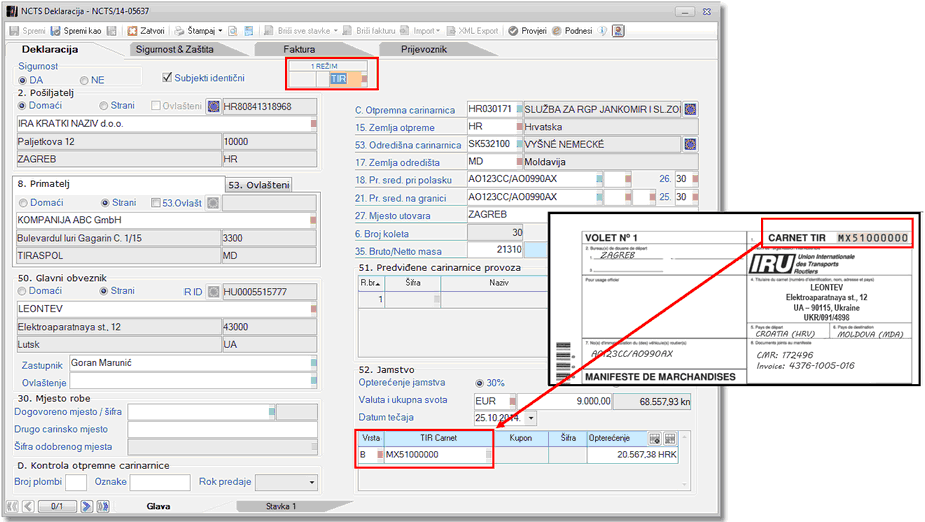The image size is (925, 522).
Task: Click the Zastupnik field with Goran Marunić
Action: pos(193,363)
